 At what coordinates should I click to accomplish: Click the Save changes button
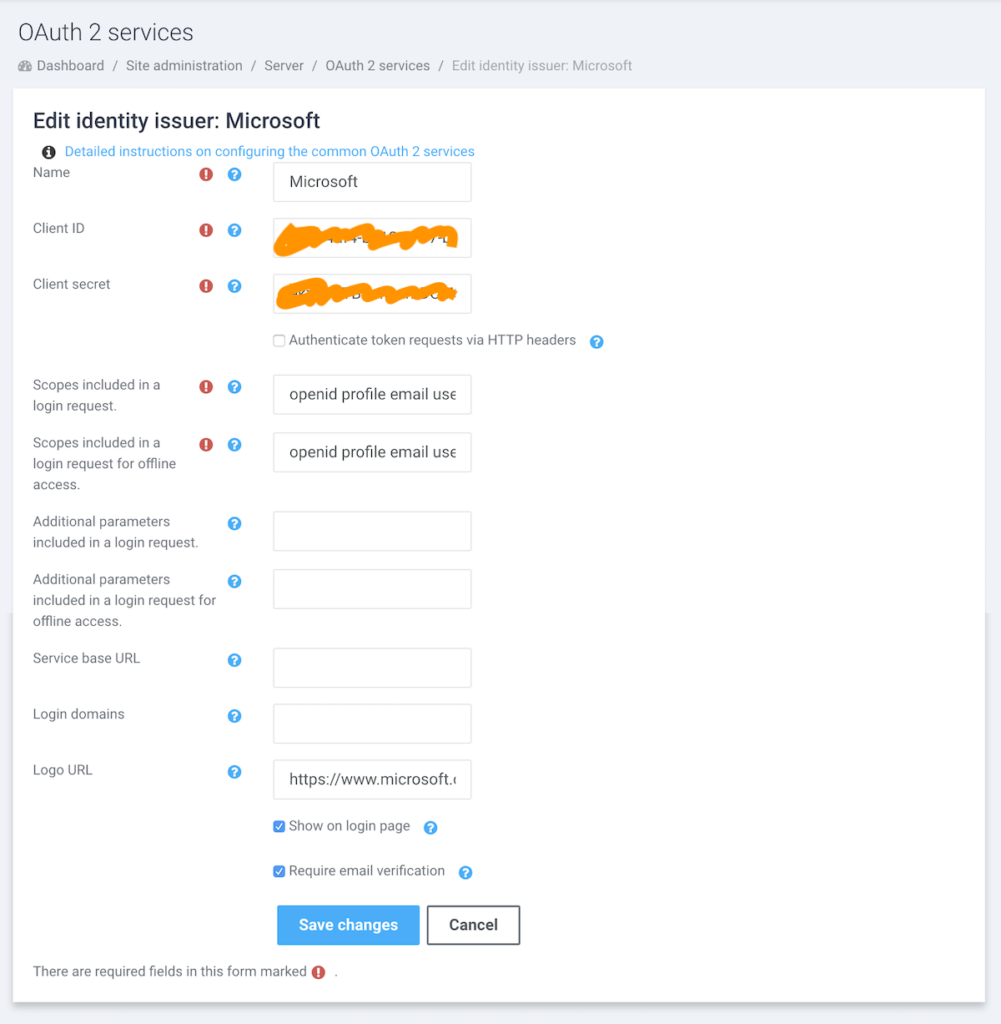pos(348,925)
